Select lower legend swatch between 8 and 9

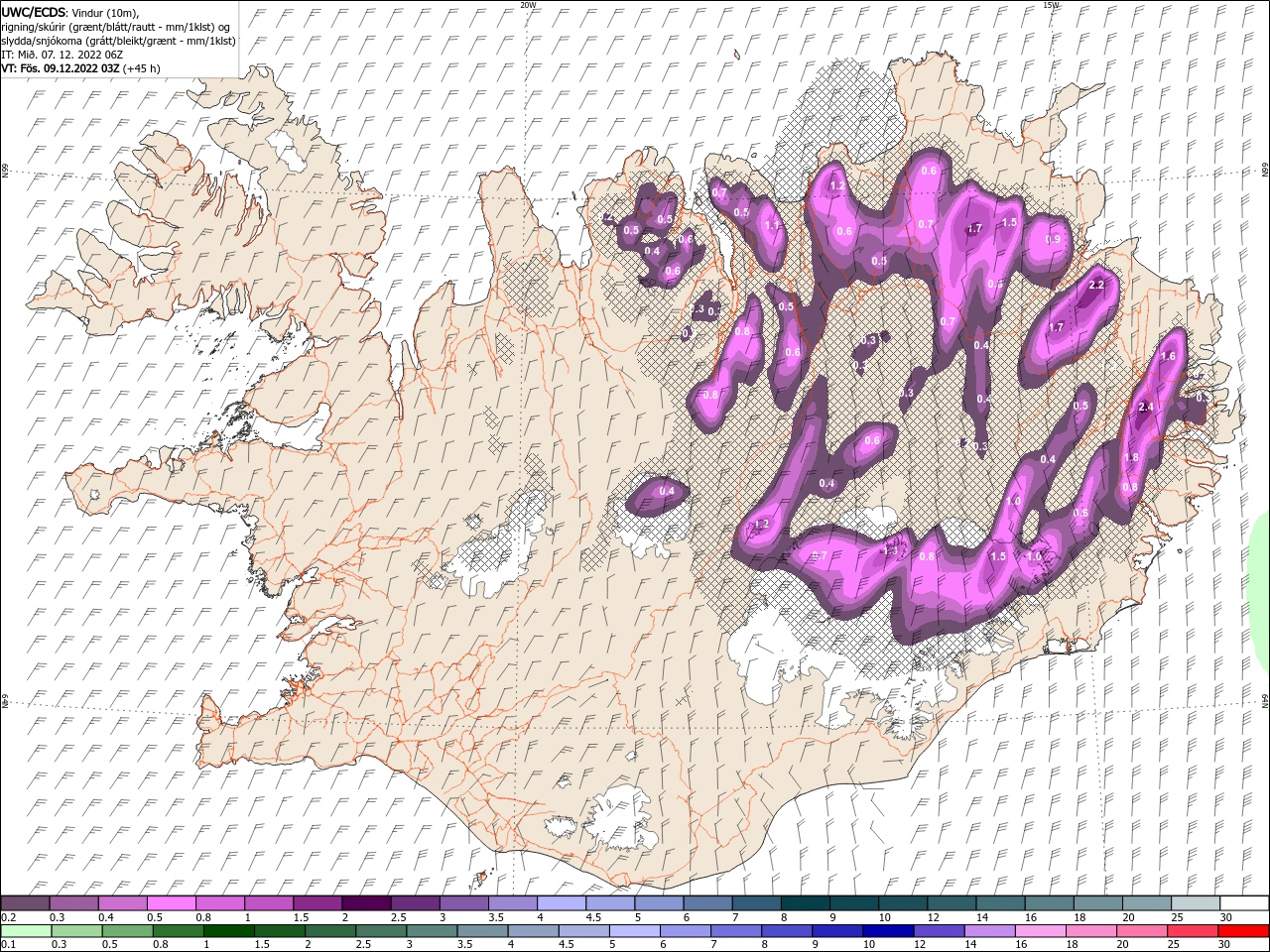point(787,931)
